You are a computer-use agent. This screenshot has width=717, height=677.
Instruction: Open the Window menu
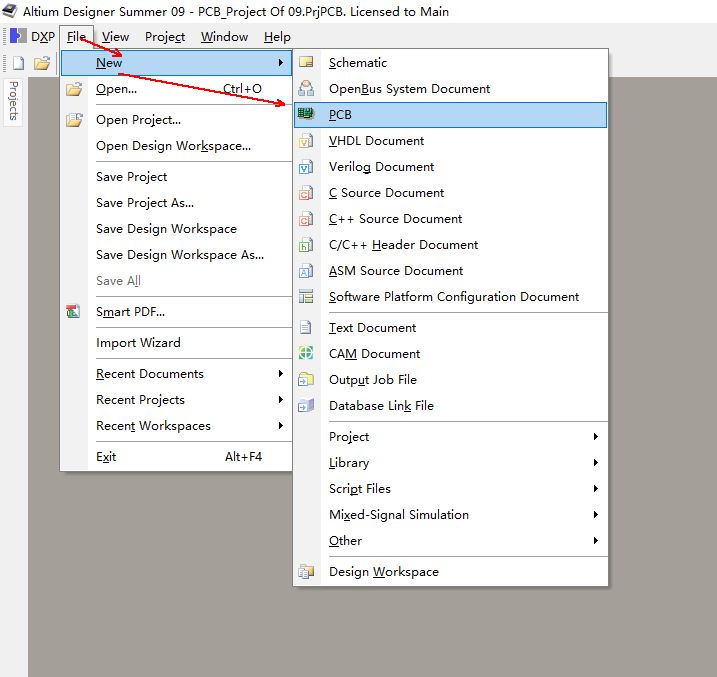(x=224, y=37)
